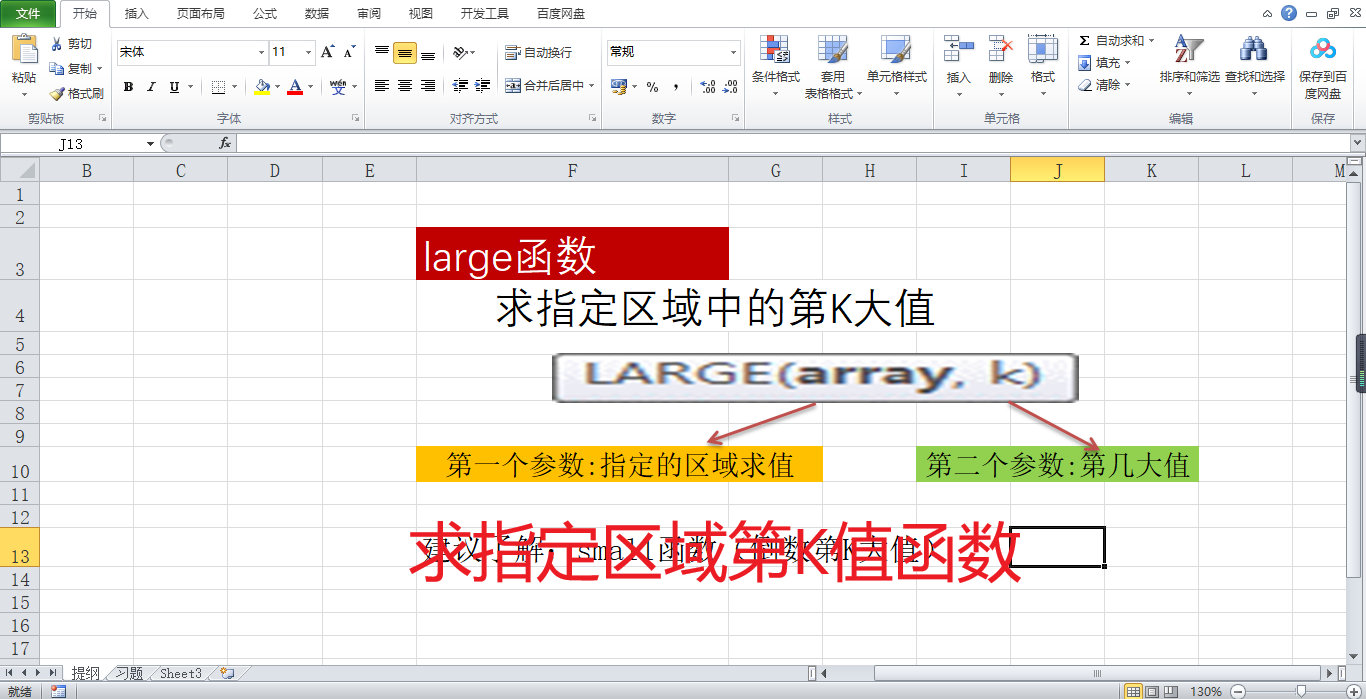Expand the formula bar chevron
1366x699 pixels.
click(1357, 144)
